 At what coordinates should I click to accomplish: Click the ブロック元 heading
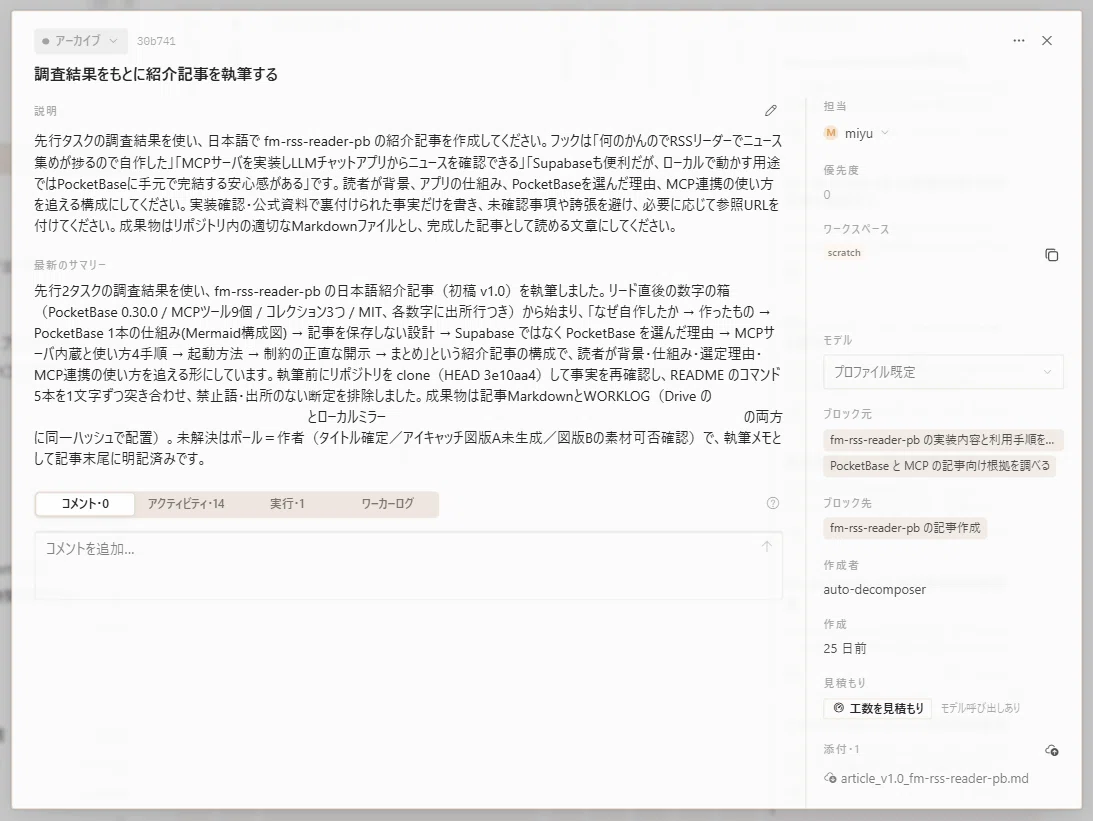[848, 414]
